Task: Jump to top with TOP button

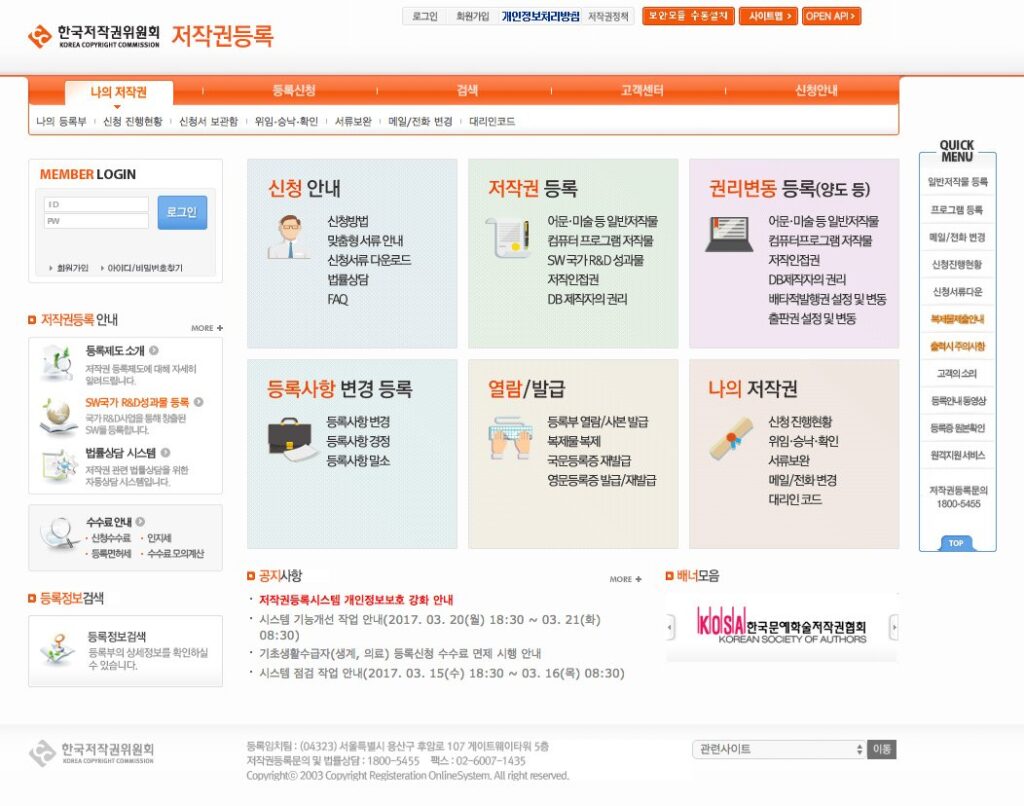Action: [957, 543]
